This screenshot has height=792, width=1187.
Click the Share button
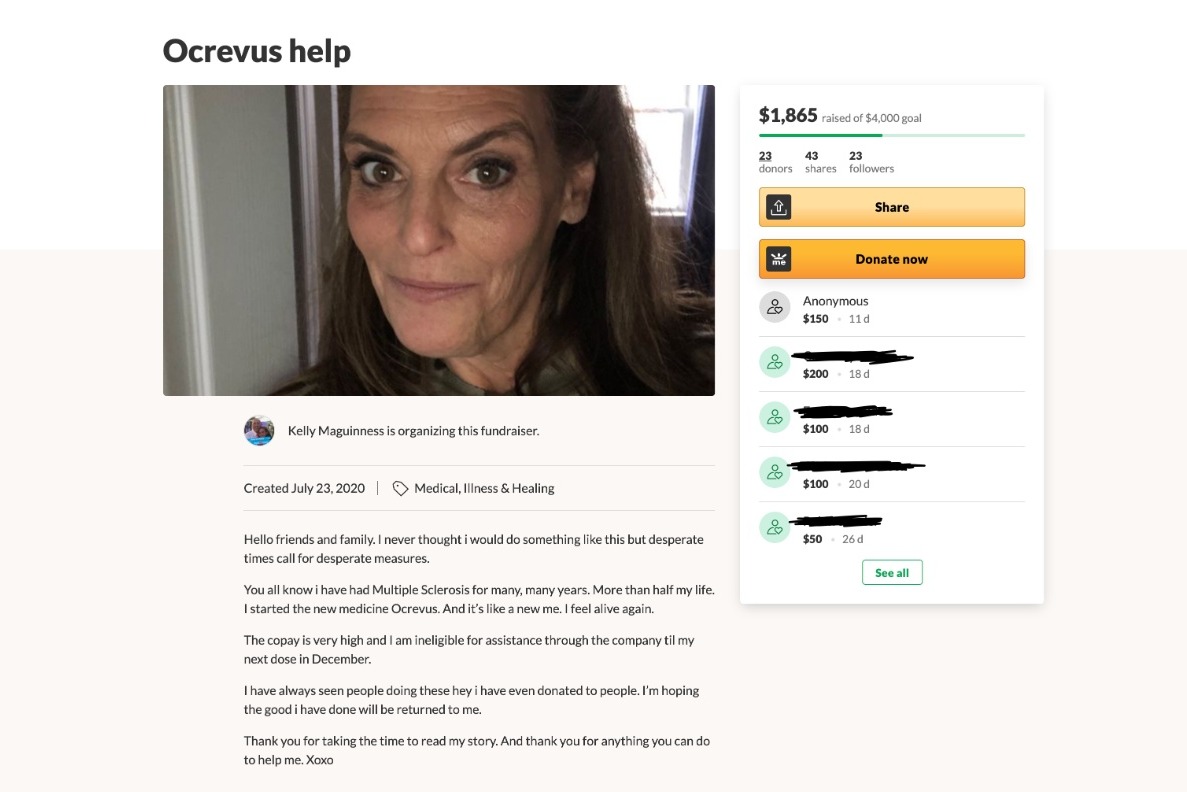pyautogui.click(x=892, y=207)
